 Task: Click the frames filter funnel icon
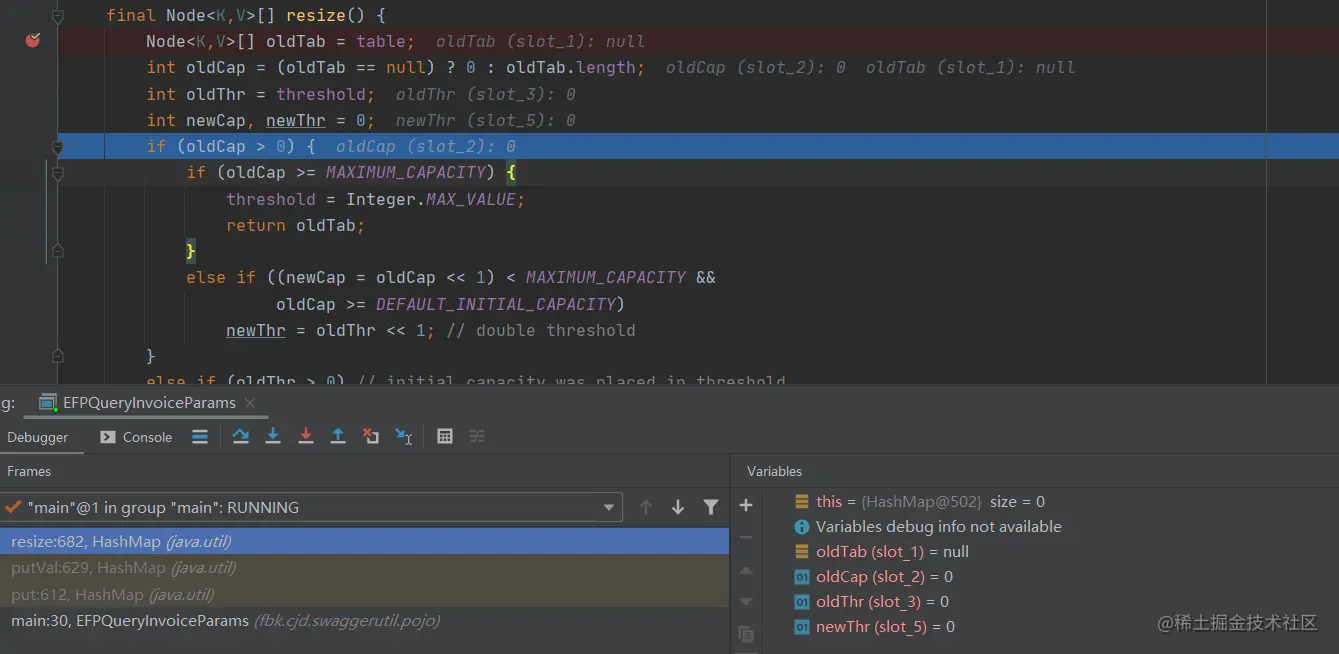(x=711, y=507)
